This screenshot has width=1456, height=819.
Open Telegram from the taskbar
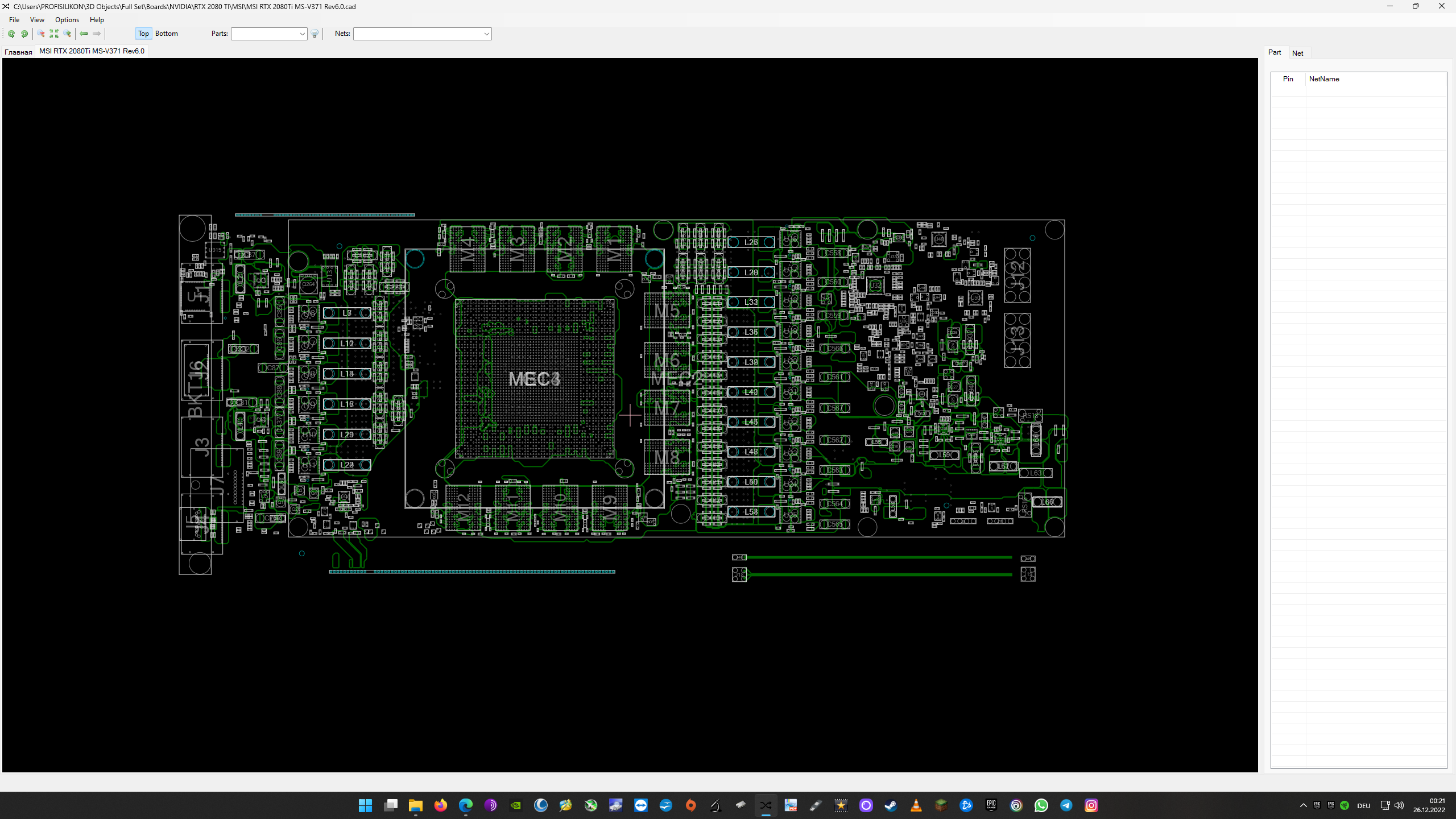pos(1066,805)
